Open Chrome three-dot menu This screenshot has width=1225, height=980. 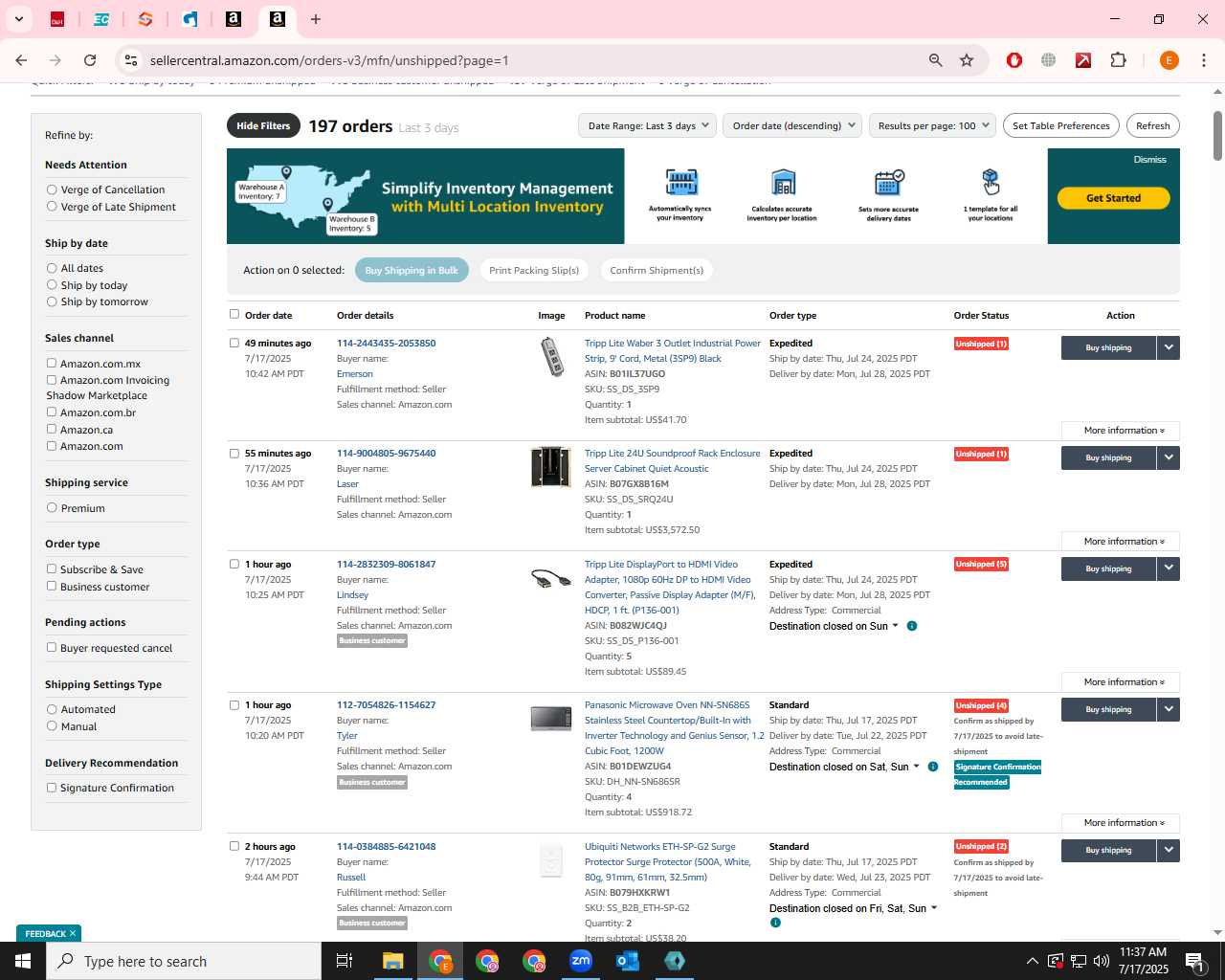tap(1204, 60)
